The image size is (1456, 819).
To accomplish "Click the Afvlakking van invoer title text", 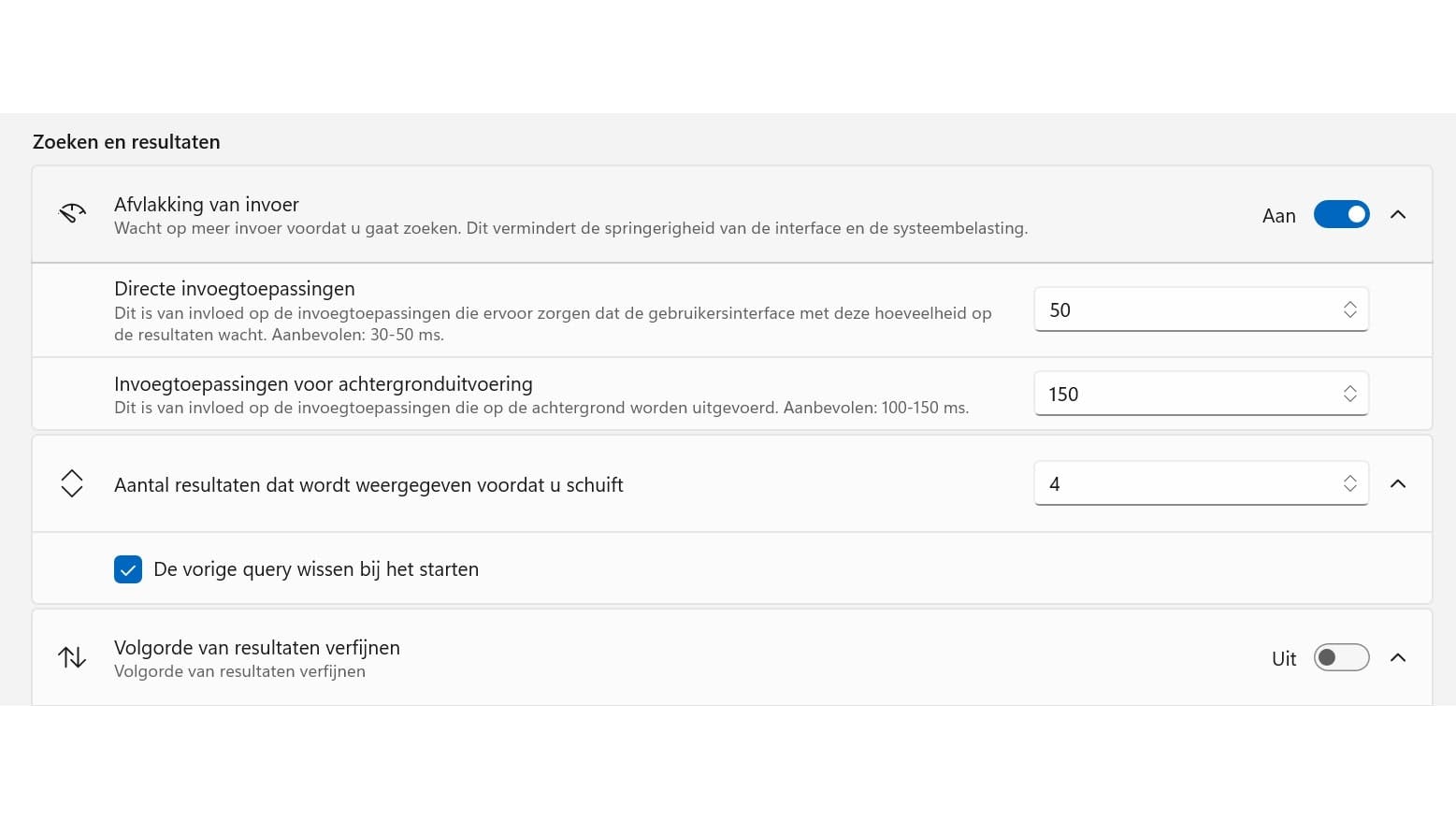I will (x=207, y=205).
